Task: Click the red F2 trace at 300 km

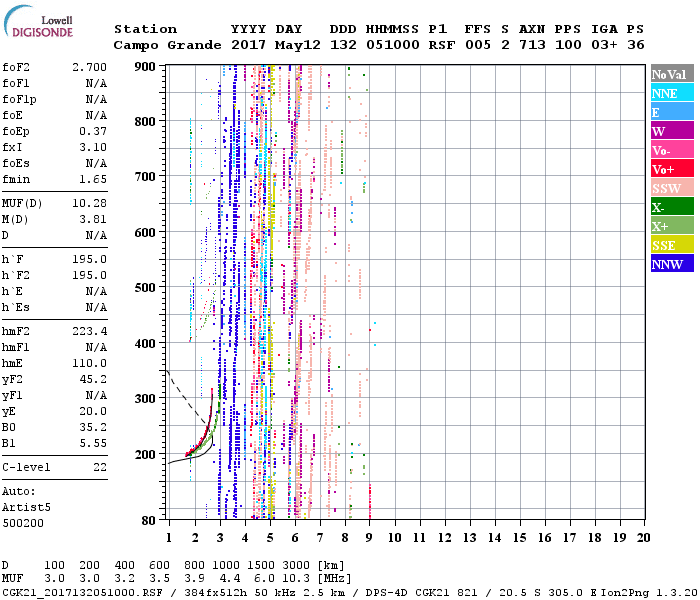Action: click(x=212, y=398)
